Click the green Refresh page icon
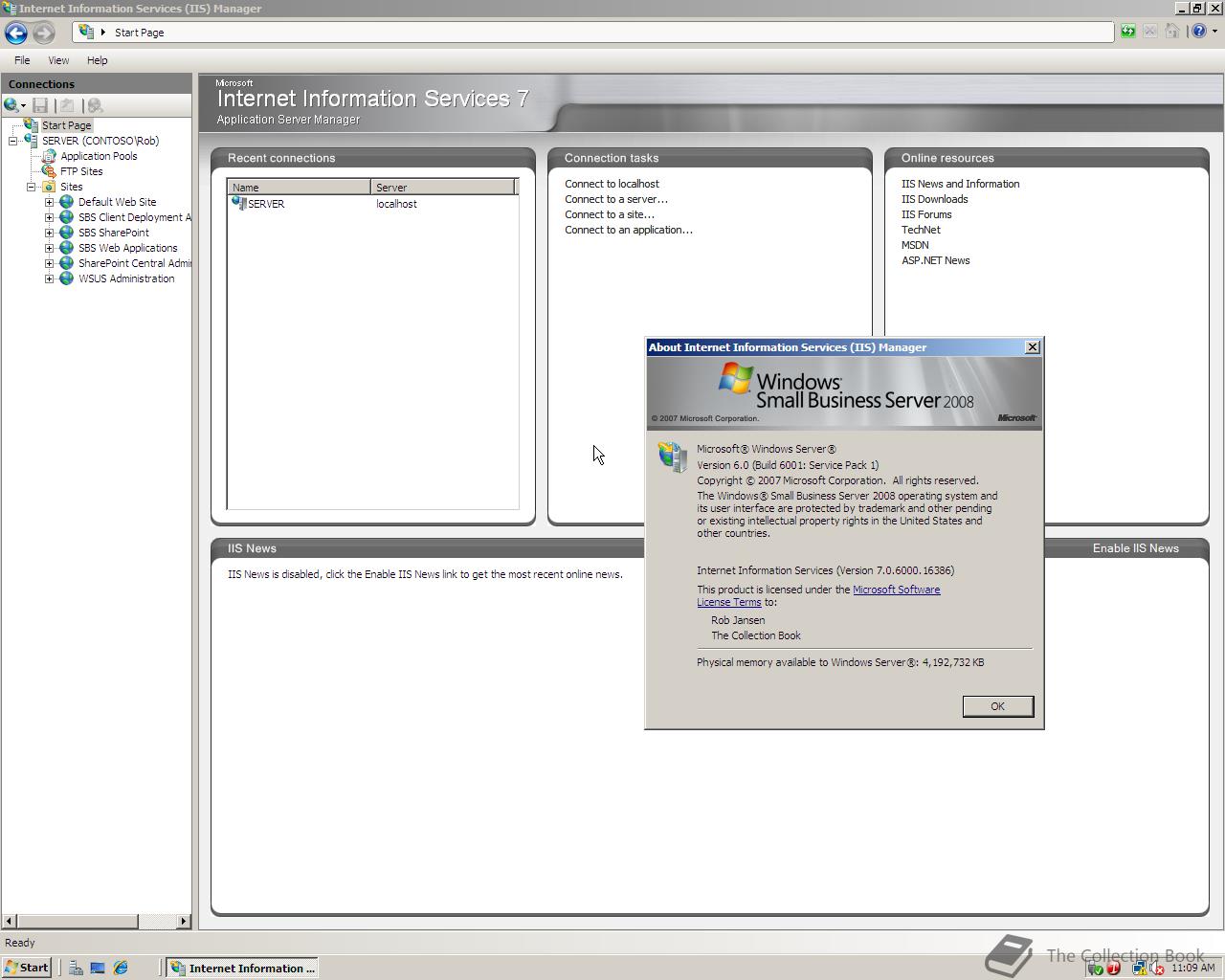Screen dimensions: 1225x980 1128,32
